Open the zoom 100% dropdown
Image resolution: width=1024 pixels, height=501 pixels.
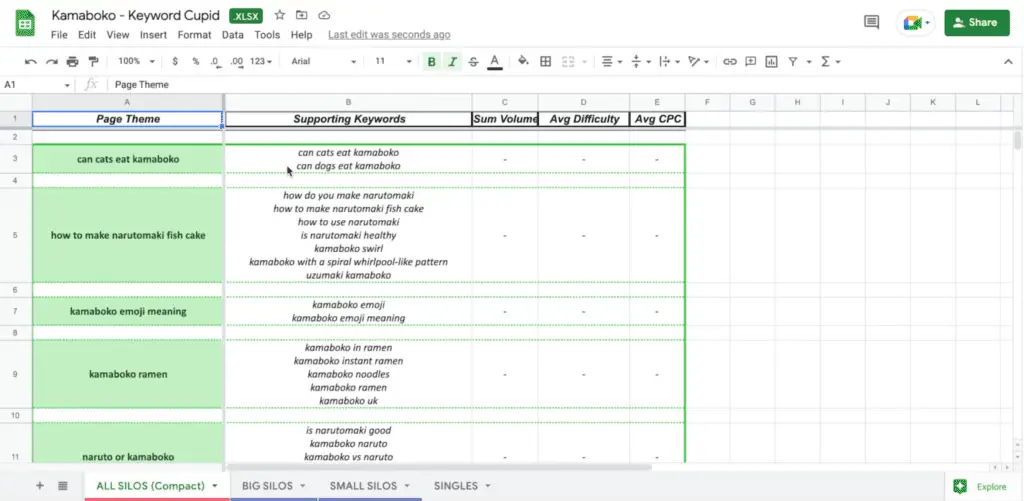[136, 61]
